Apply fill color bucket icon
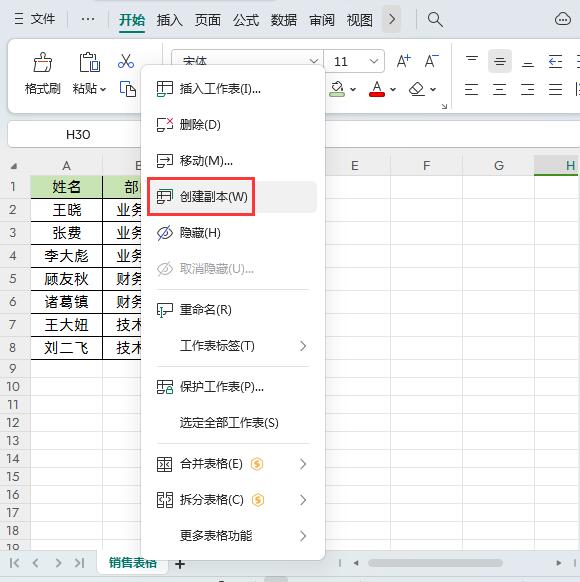 point(337,89)
